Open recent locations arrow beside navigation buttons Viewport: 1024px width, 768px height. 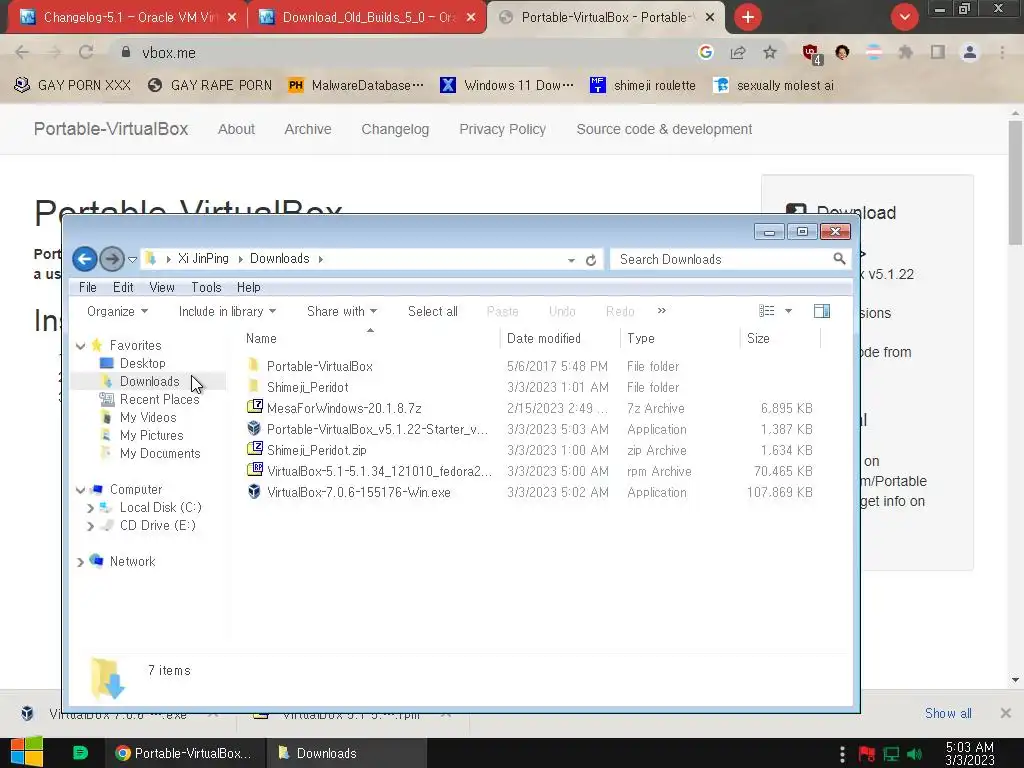coord(132,260)
